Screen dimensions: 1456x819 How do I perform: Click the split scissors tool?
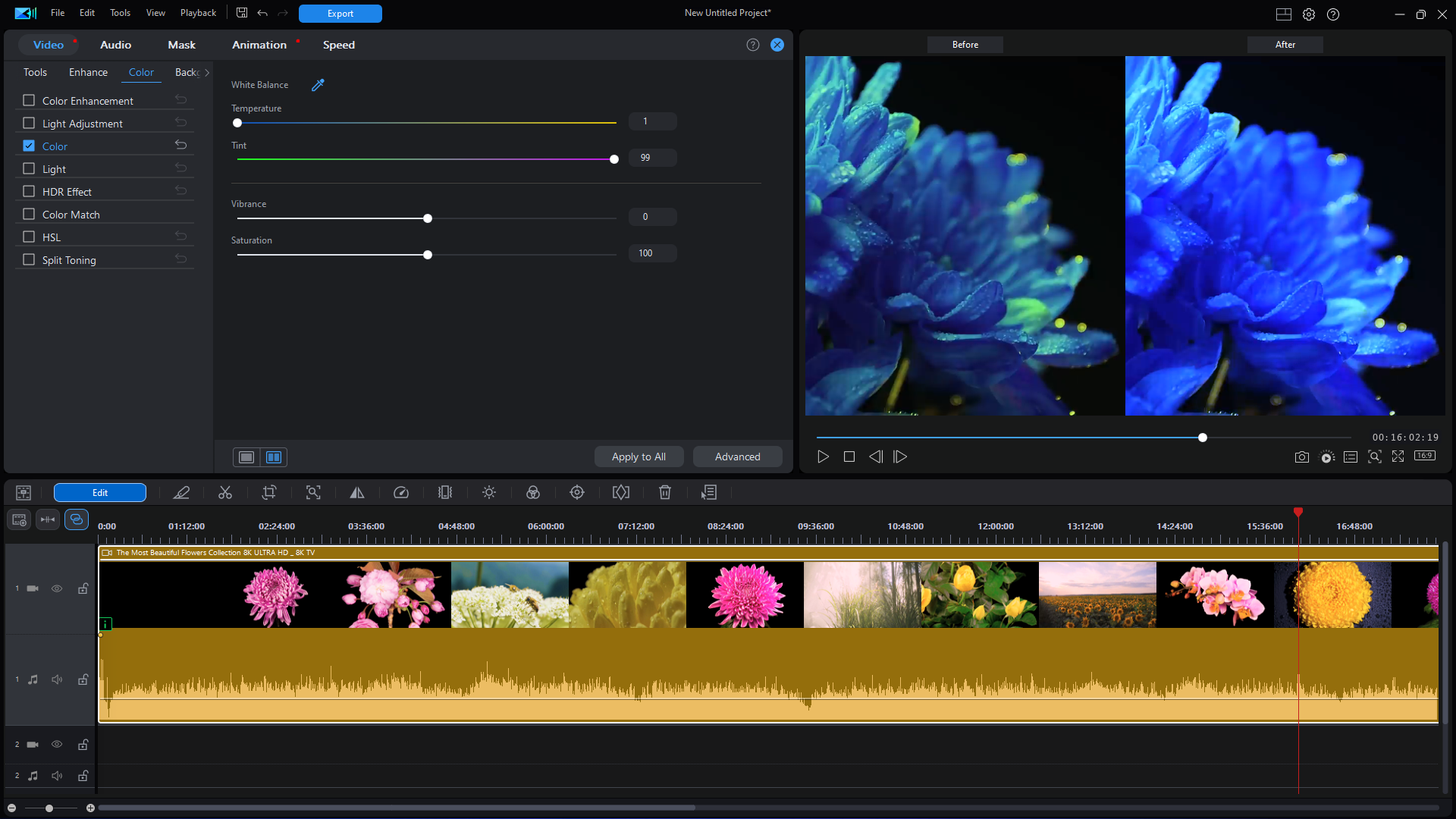tap(225, 493)
